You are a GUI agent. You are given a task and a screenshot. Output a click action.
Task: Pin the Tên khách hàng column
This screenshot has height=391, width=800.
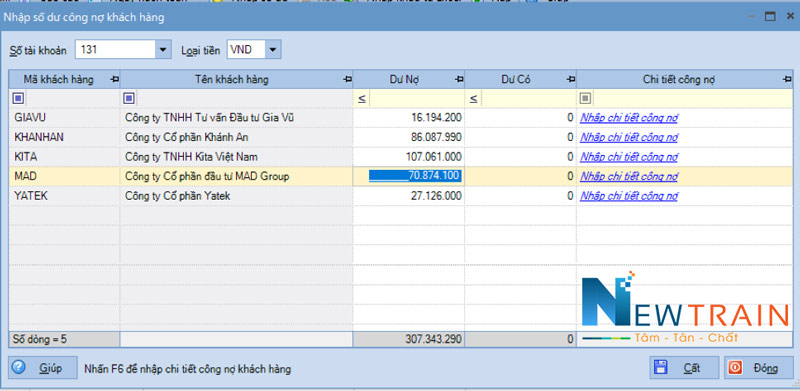pyautogui.click(x=347, y=80)
